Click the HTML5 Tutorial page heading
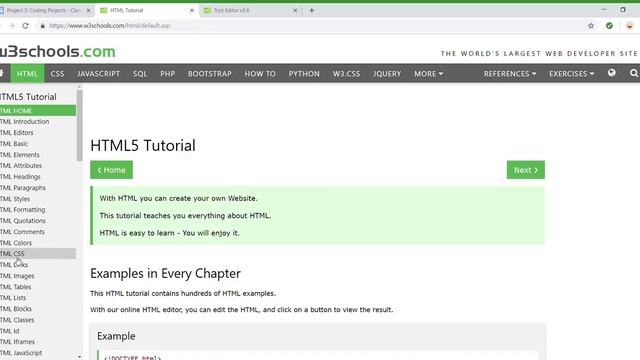640x360 pixels. point(143,146)
